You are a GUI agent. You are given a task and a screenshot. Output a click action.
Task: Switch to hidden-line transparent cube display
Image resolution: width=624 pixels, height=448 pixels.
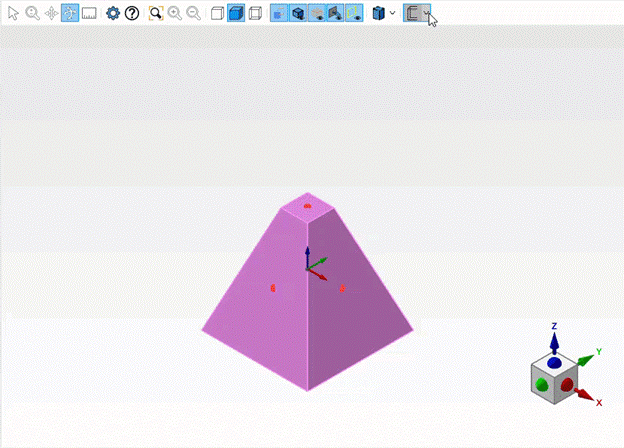pyautogui.click(x=255, y=13)
